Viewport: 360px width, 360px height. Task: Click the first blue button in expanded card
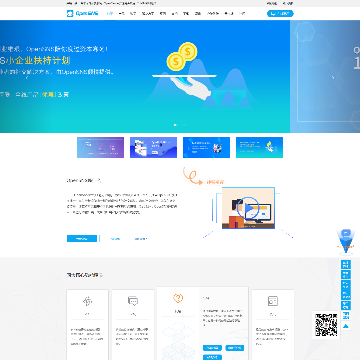click(212, 348)
